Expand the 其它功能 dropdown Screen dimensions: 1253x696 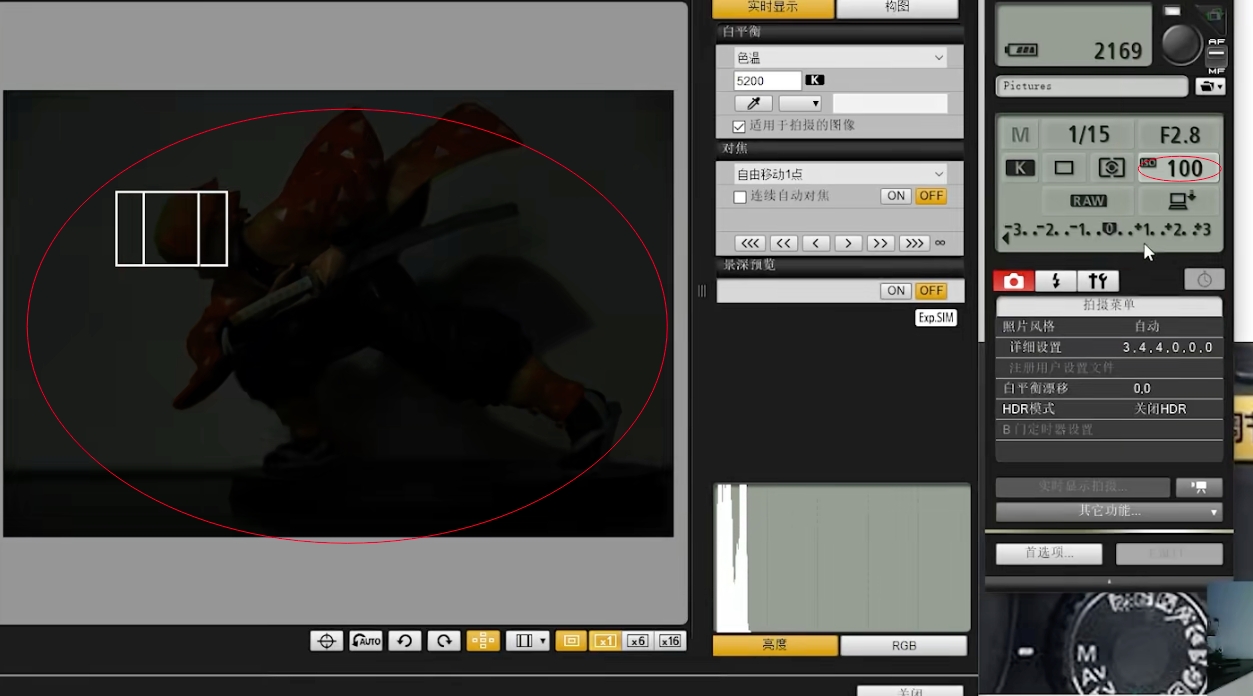(1109, 511)
